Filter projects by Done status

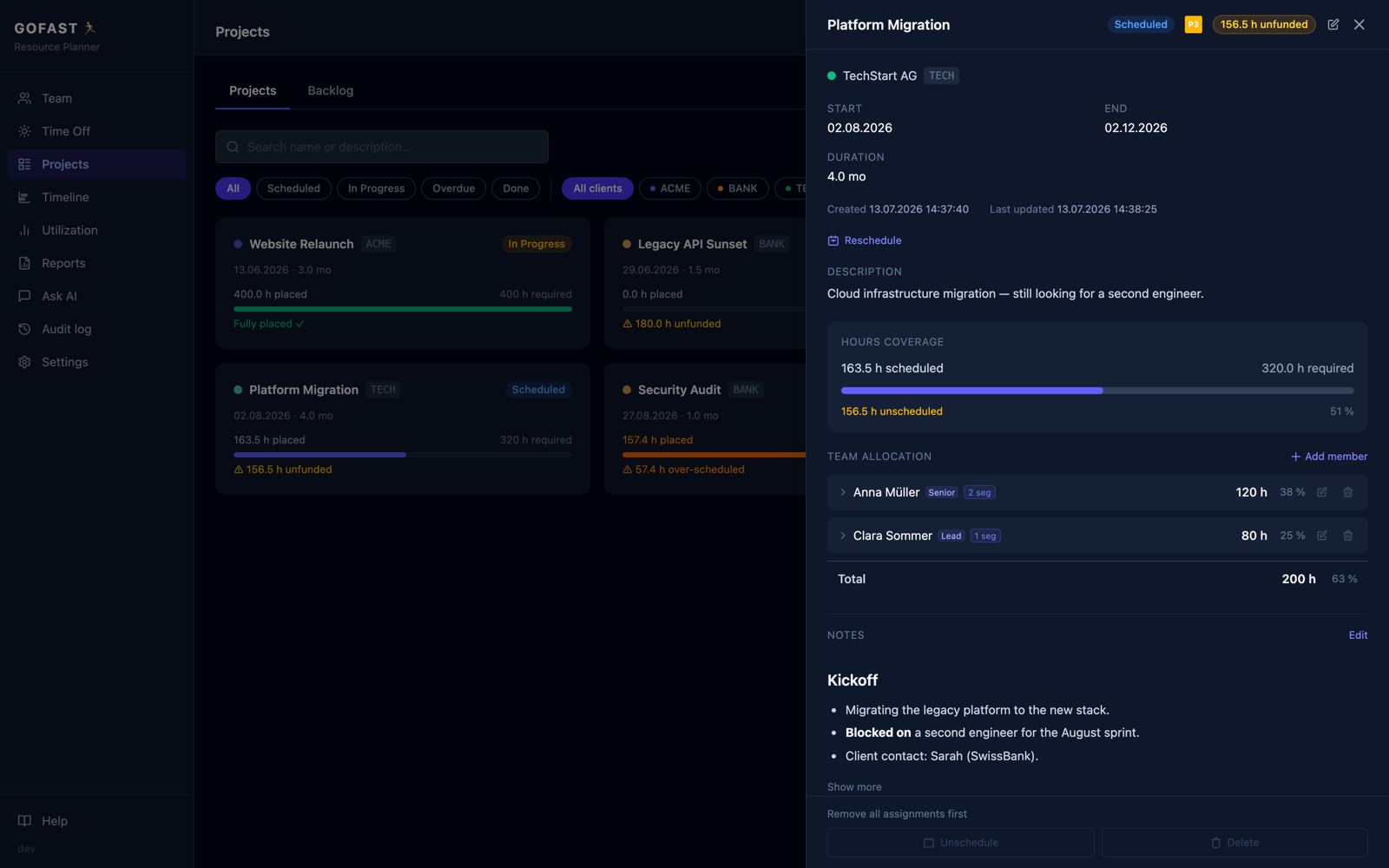point(516,188)
